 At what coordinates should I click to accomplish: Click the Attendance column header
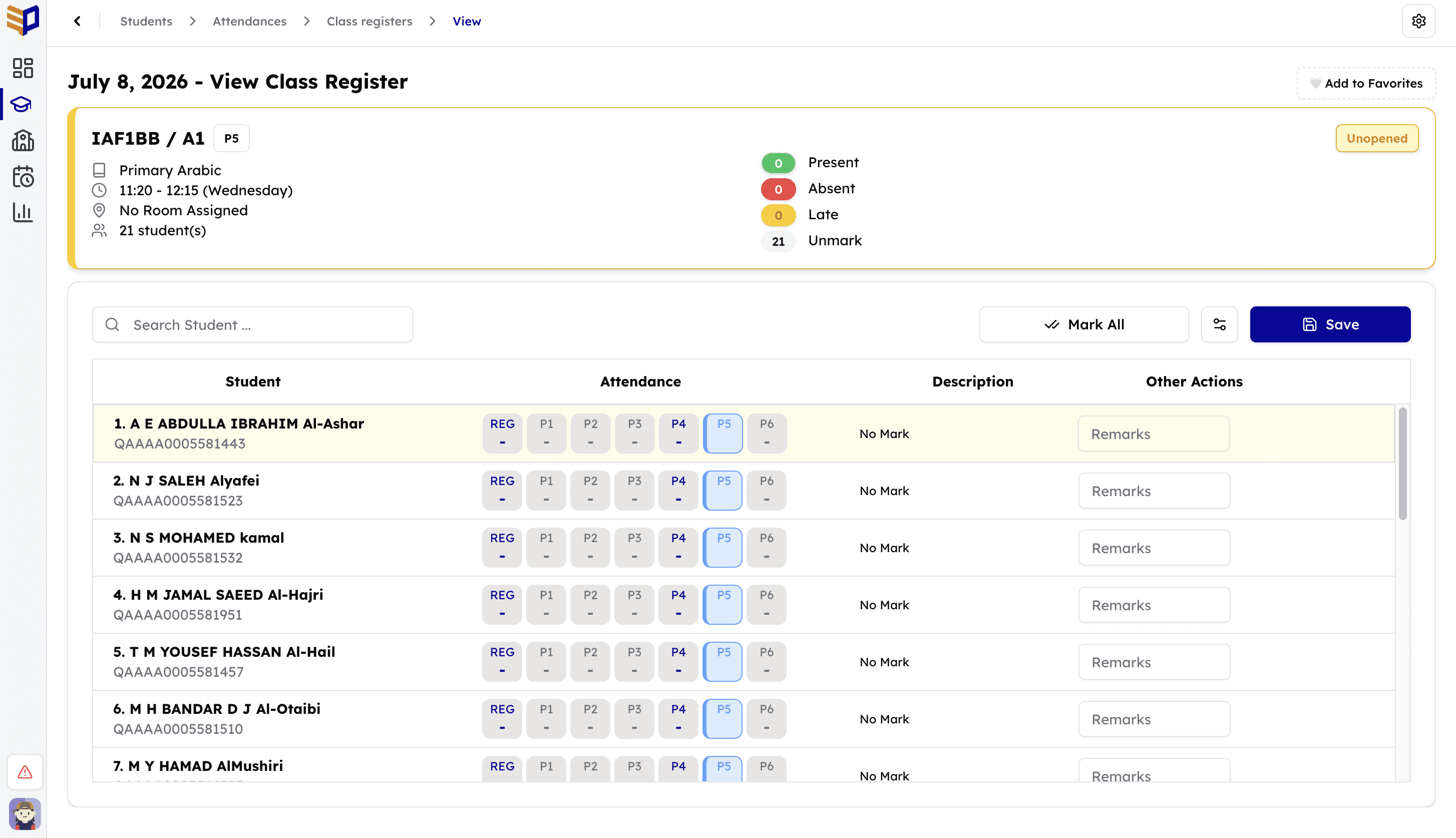640,381
